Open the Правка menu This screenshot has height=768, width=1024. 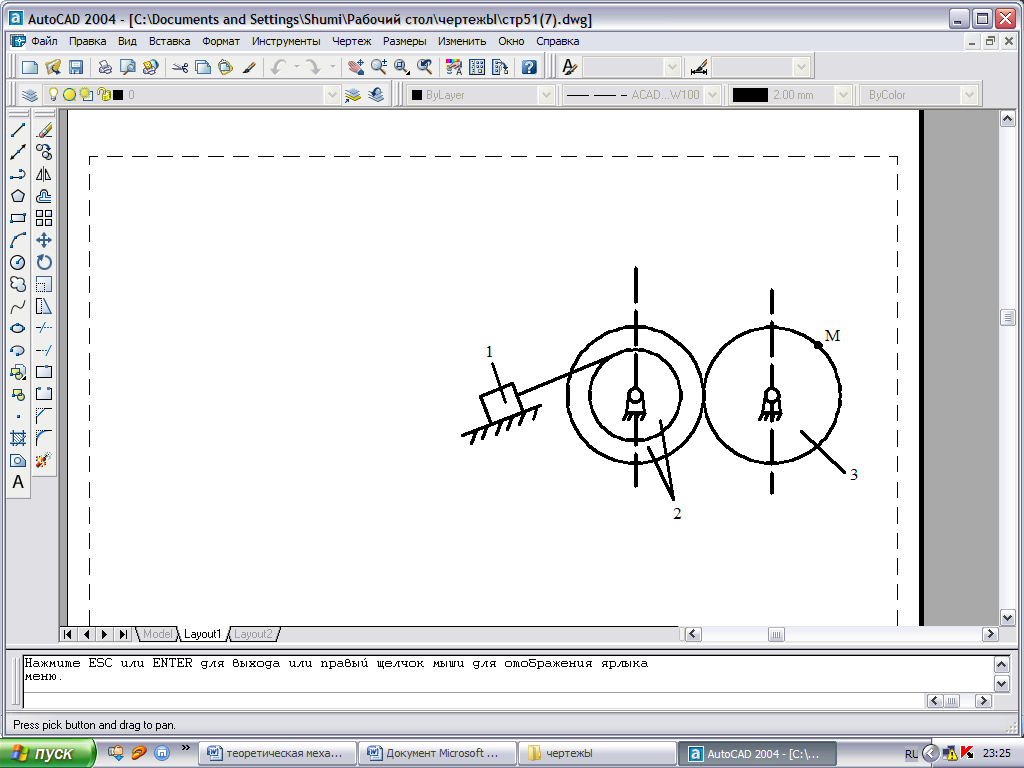(x=88, y=41)
